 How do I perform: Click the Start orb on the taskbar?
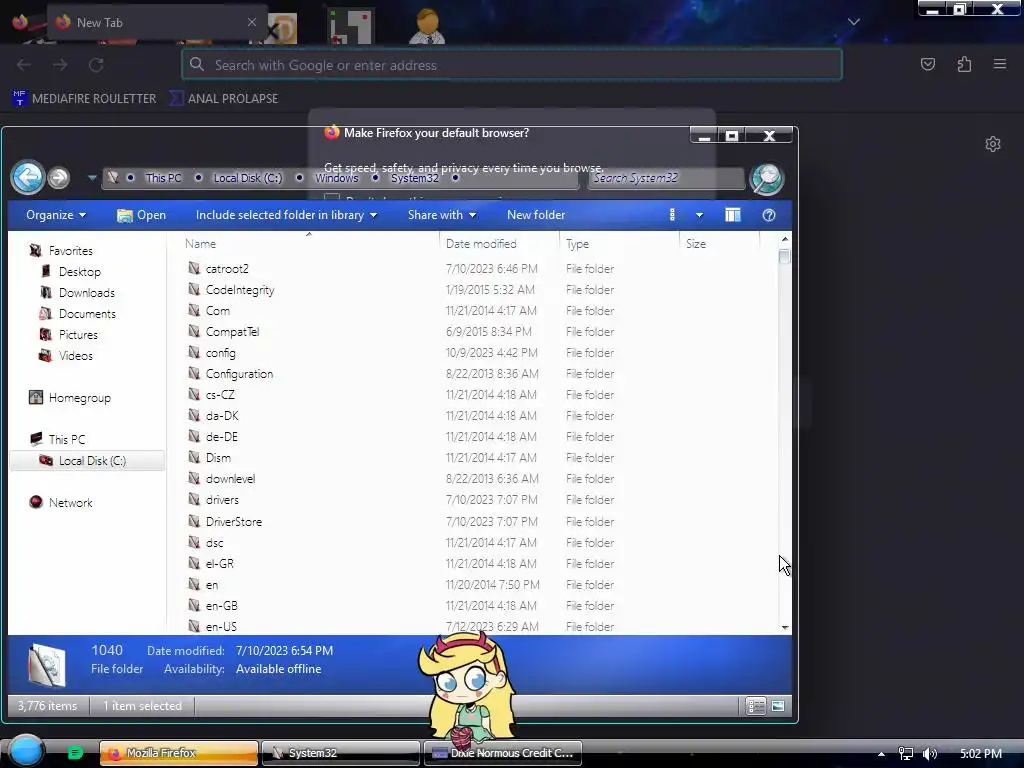pos(25,751)
